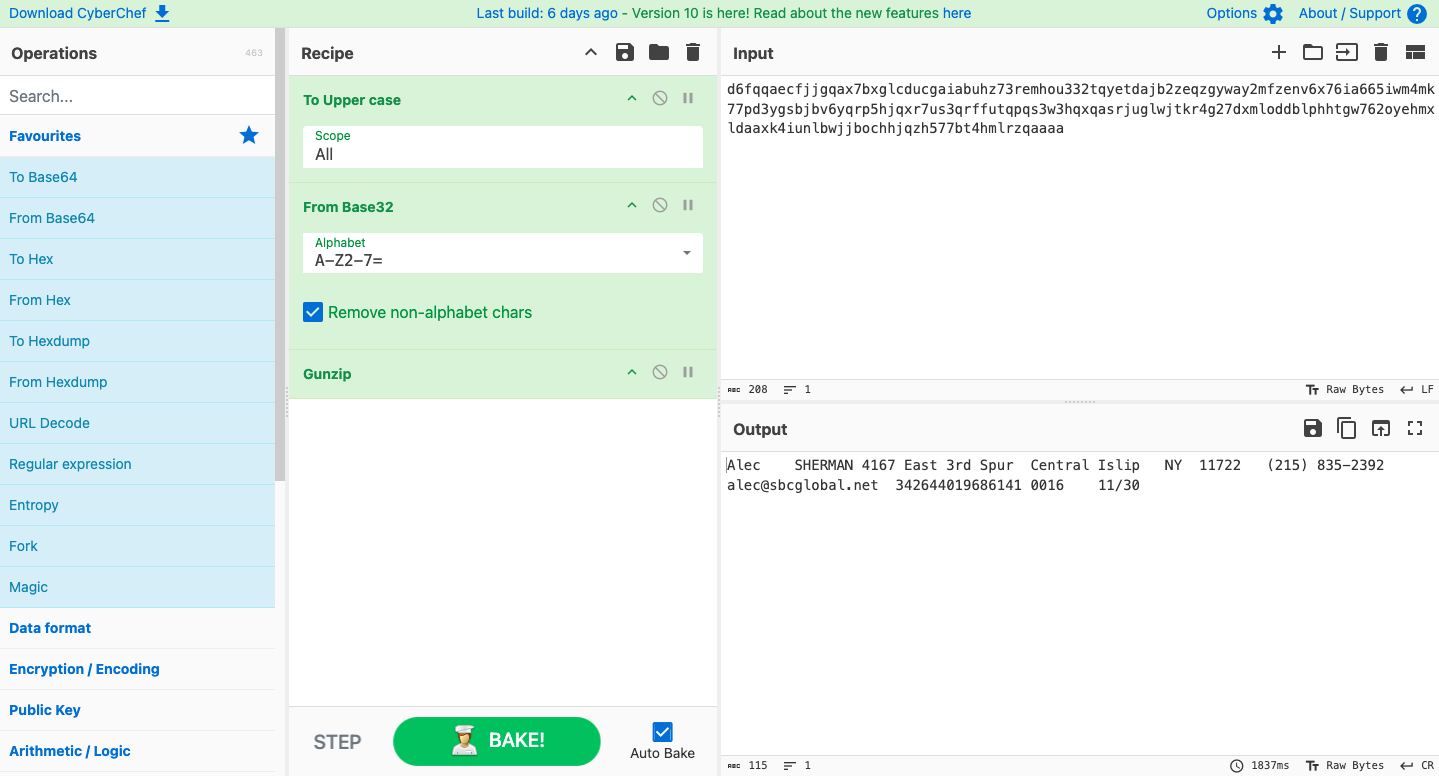Open the Base32 Alphabet dropdown
The image size is (1439, 776).
(x=686, y=253)
